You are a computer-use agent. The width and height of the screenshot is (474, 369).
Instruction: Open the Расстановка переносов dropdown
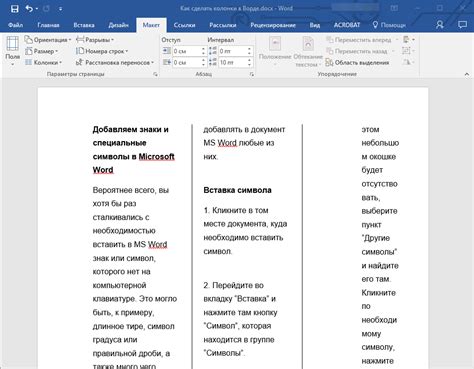tap(115, 62)
